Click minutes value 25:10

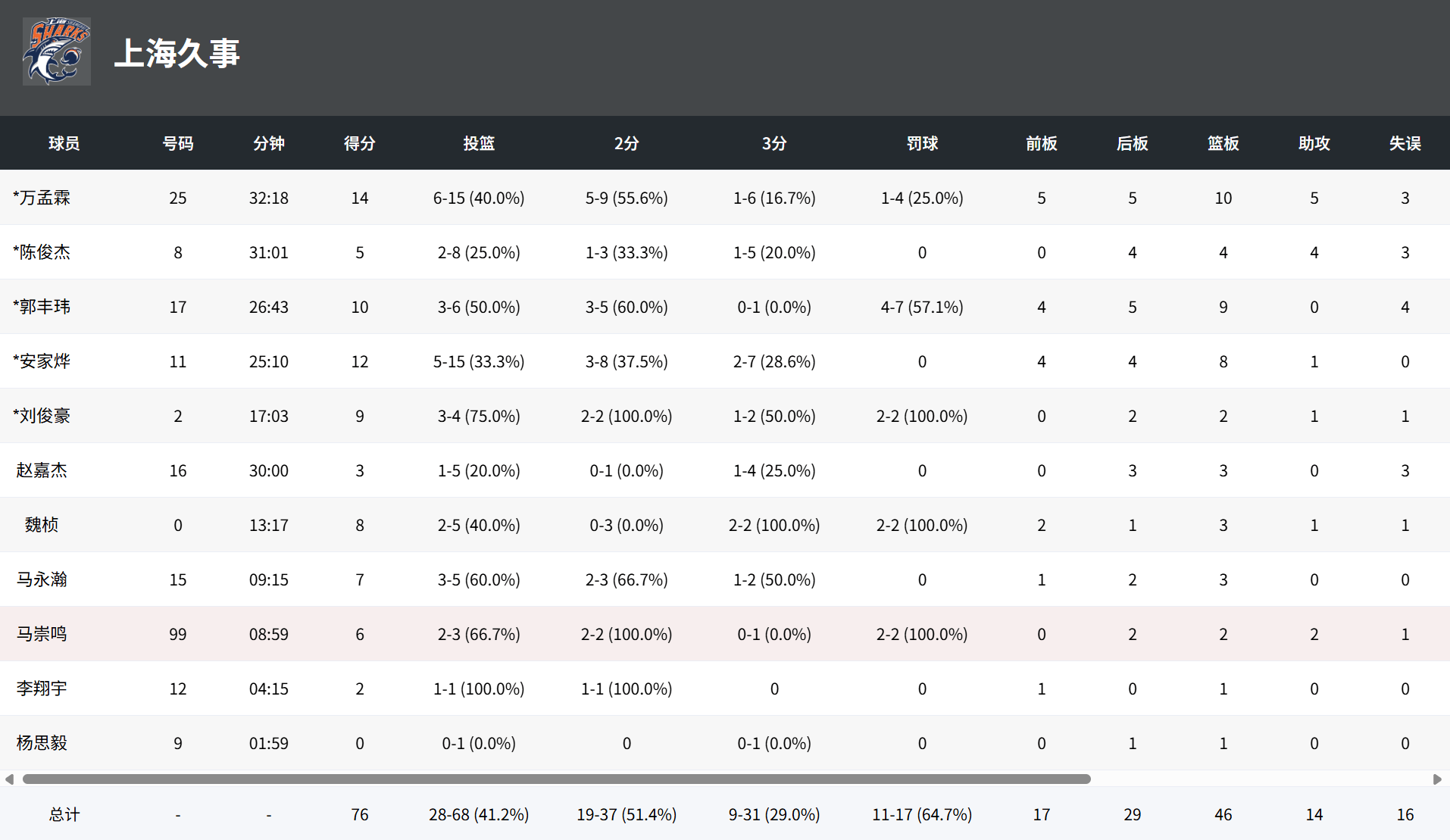[x=269, y=361]
